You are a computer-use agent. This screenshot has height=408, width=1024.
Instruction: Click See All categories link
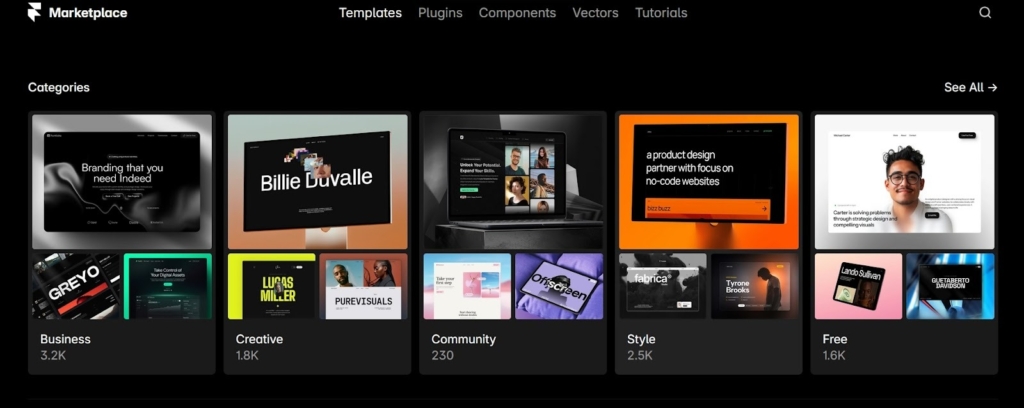970,87
